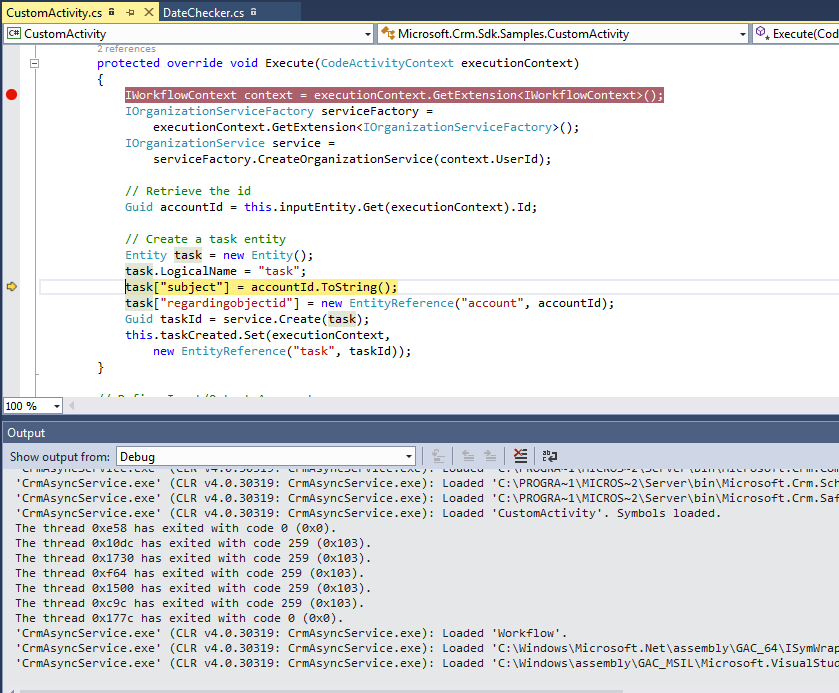Click output line "thread 0x177c has exited"
This screenshot has height=693, width=839.
tap(179, 618)
